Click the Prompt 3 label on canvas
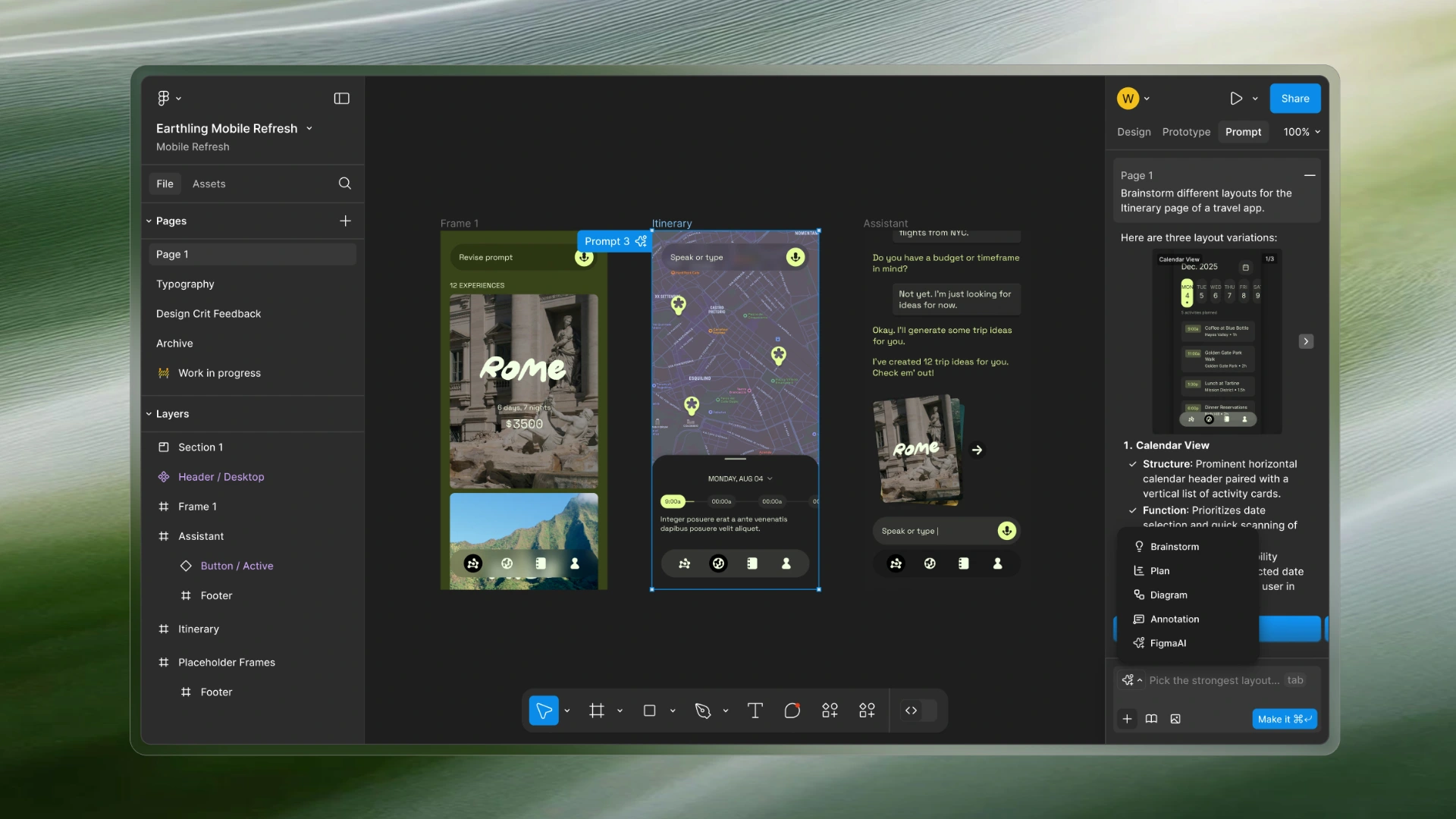The width and height of the screenshot is (1456, 819). click(615, 241)
